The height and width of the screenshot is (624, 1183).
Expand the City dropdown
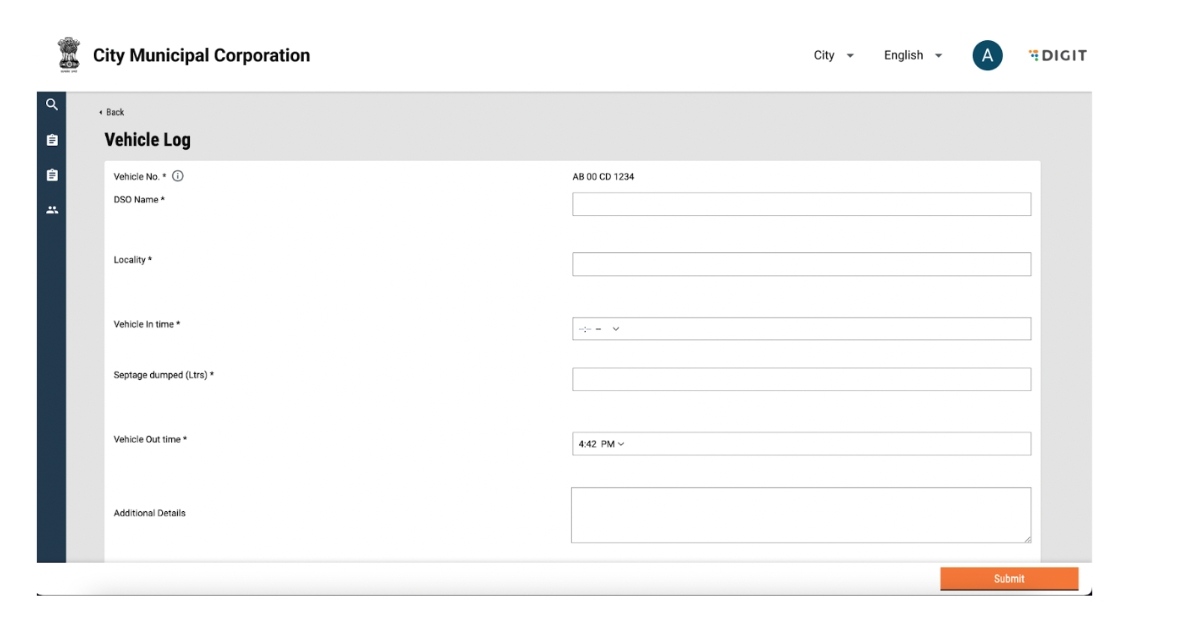click(x=833, y=56)
